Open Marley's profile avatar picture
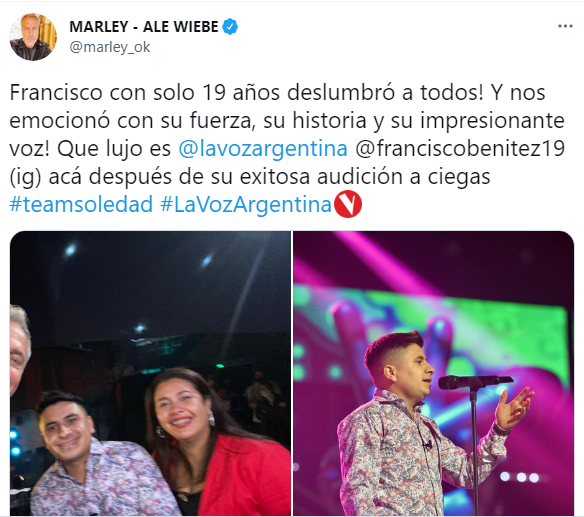Screen dimensions: 584x517 [x=33, y=37]
